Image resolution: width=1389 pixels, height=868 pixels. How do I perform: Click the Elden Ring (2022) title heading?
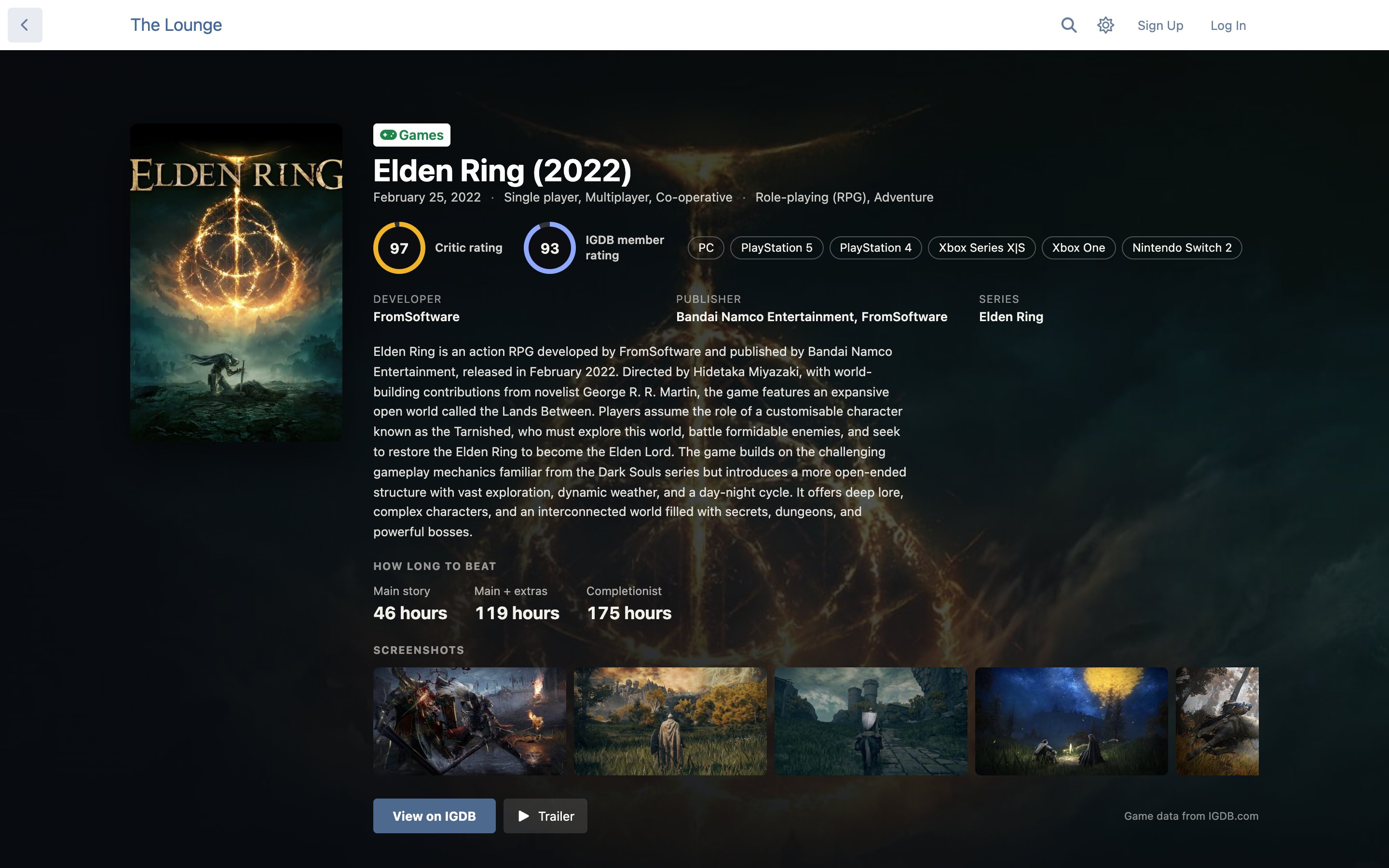click(502, 171)
